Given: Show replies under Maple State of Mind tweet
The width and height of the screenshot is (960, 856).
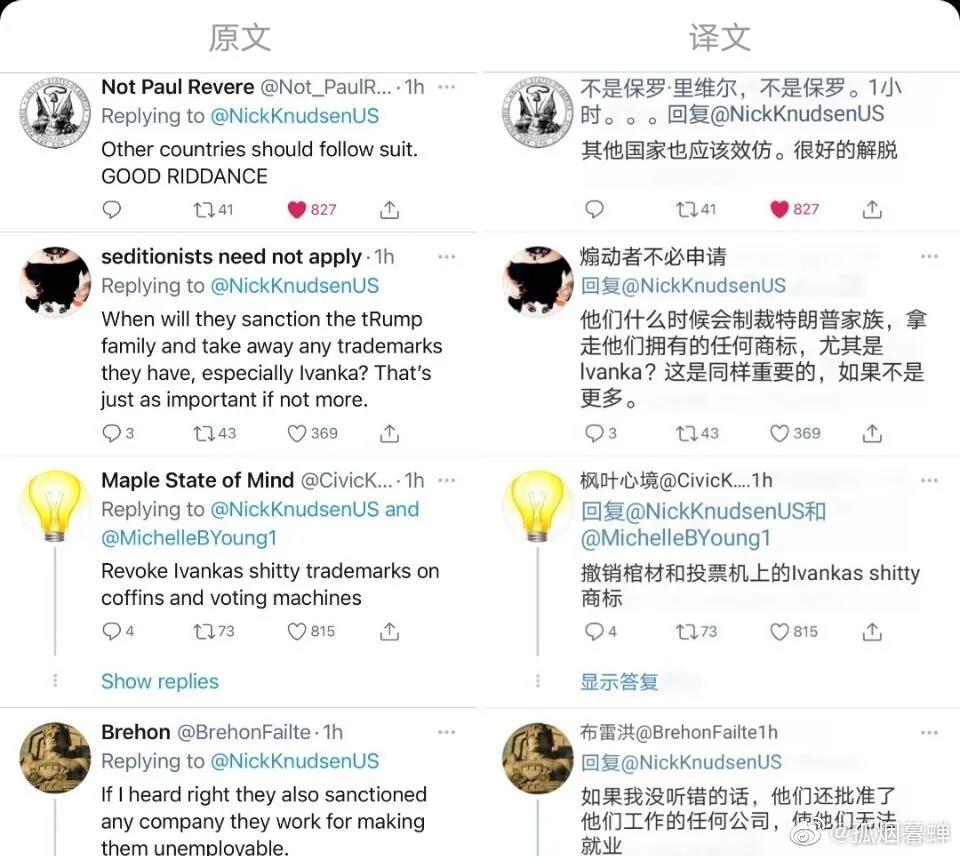Looking at the screenshot, I should tap(160, 681).
